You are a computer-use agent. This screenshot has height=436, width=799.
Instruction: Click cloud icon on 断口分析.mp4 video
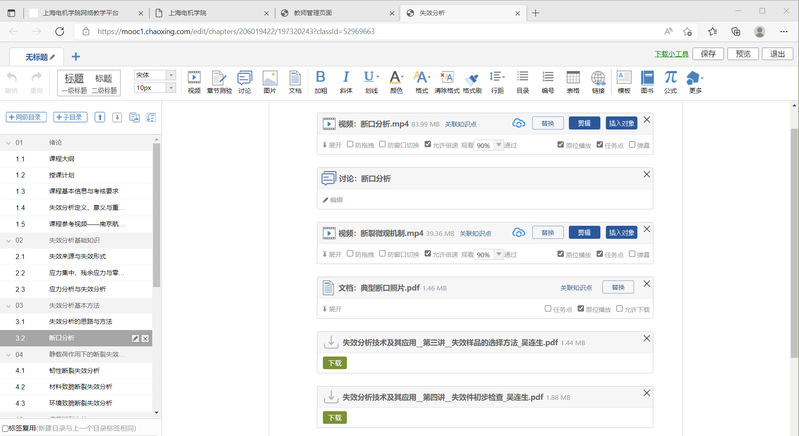(518, 123)
